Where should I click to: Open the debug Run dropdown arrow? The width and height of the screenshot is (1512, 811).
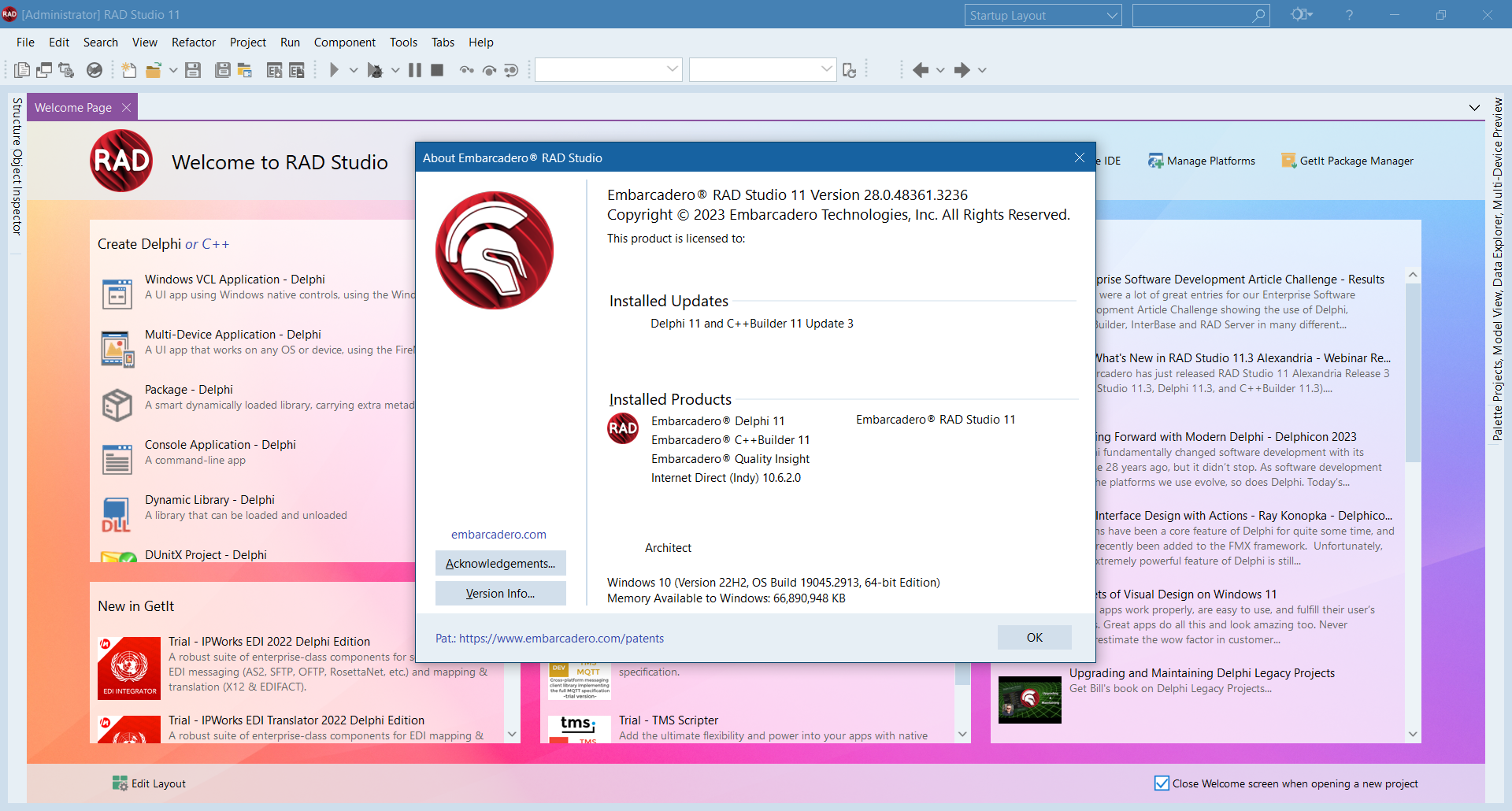click(395, 70)
